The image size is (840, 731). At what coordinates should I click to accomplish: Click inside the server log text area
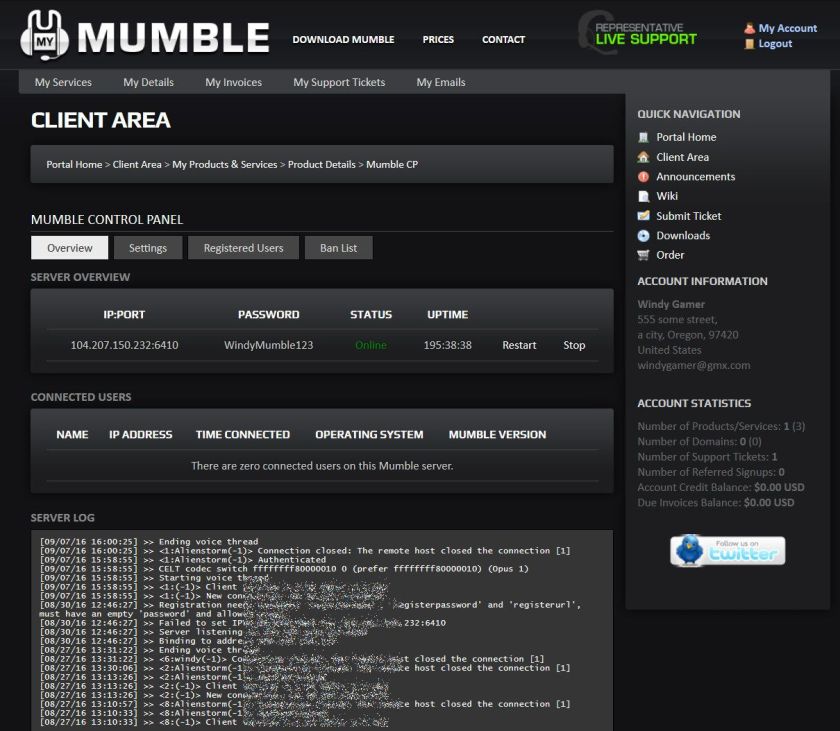tap(321, 630)
